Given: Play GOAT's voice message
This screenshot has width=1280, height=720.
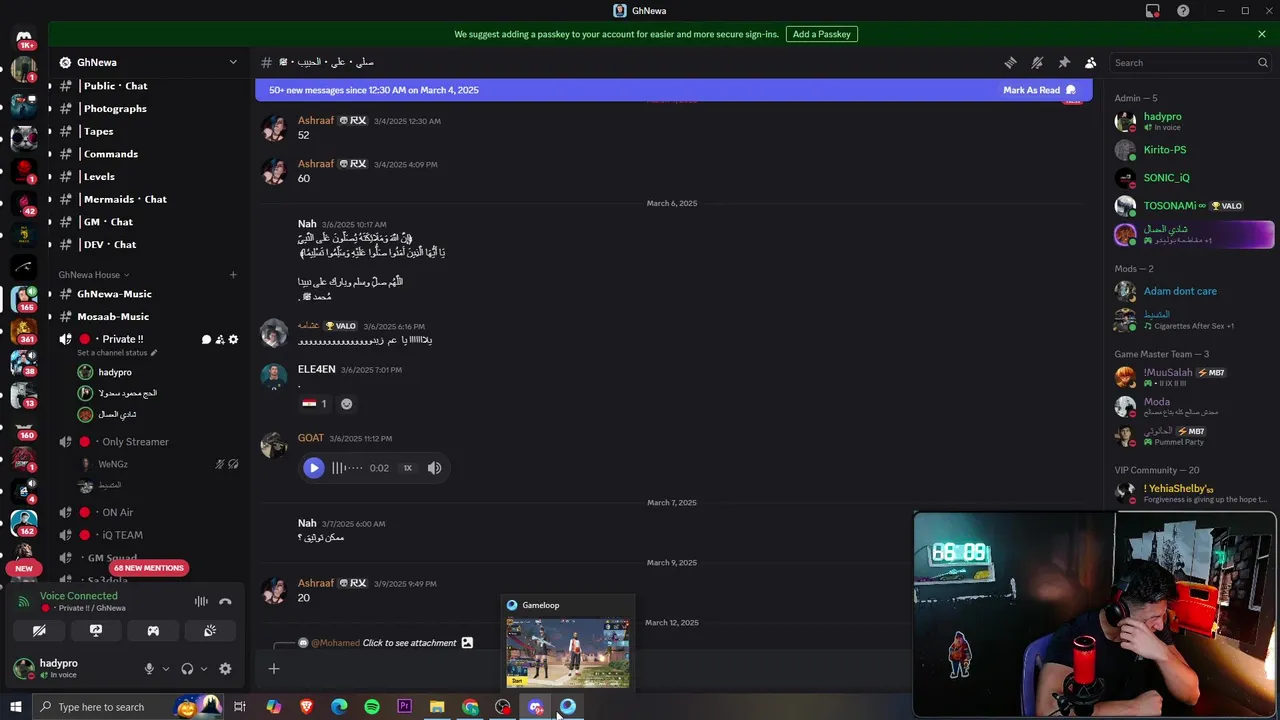Looking at the screenshot, I should click(x=314, y=468).
